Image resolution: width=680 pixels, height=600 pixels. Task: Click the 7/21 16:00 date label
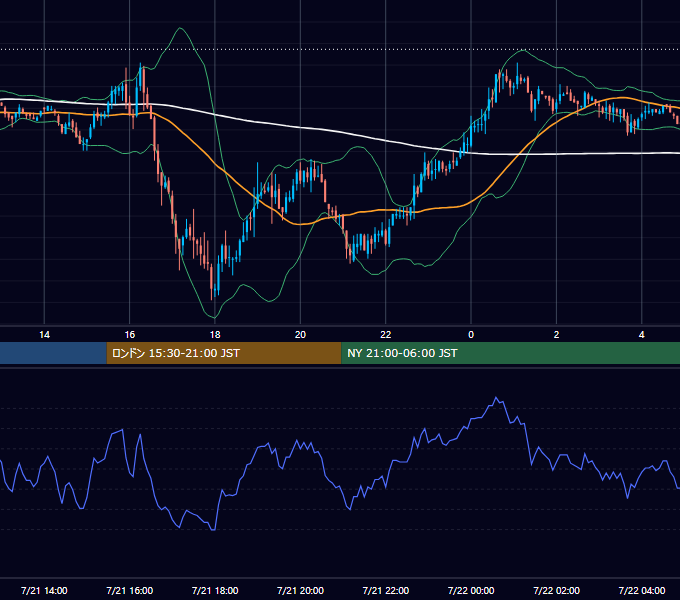point(130,590)
